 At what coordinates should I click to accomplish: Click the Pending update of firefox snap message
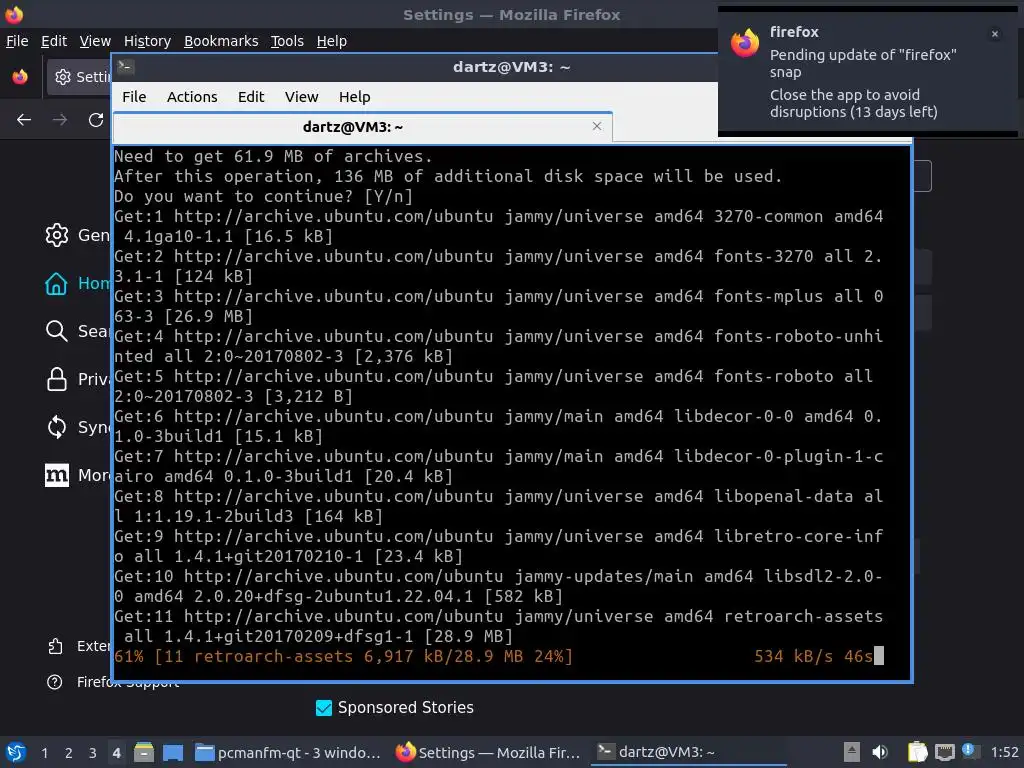click(x=863, y=63)
